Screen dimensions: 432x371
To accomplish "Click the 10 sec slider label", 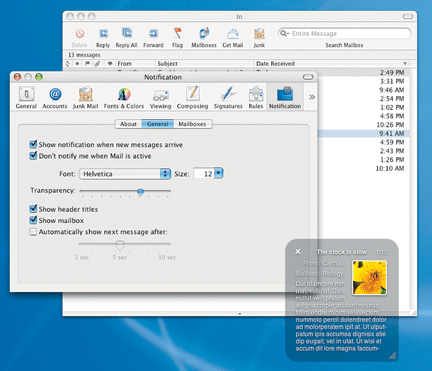I will (x=167, y=257).
